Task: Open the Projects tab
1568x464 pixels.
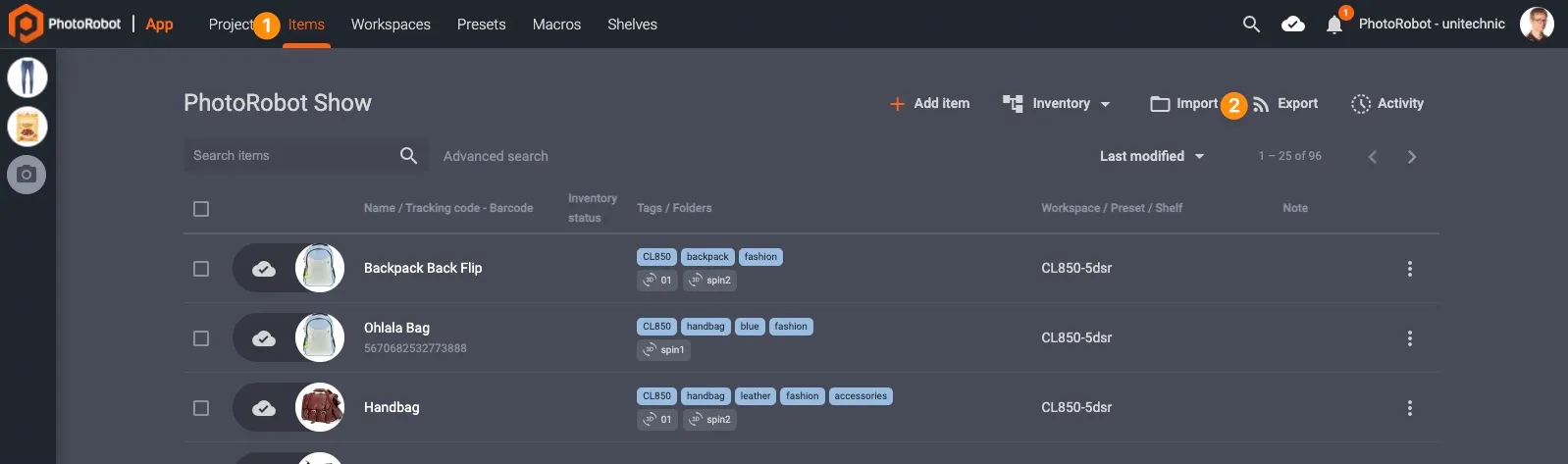Action: point(232,25)
